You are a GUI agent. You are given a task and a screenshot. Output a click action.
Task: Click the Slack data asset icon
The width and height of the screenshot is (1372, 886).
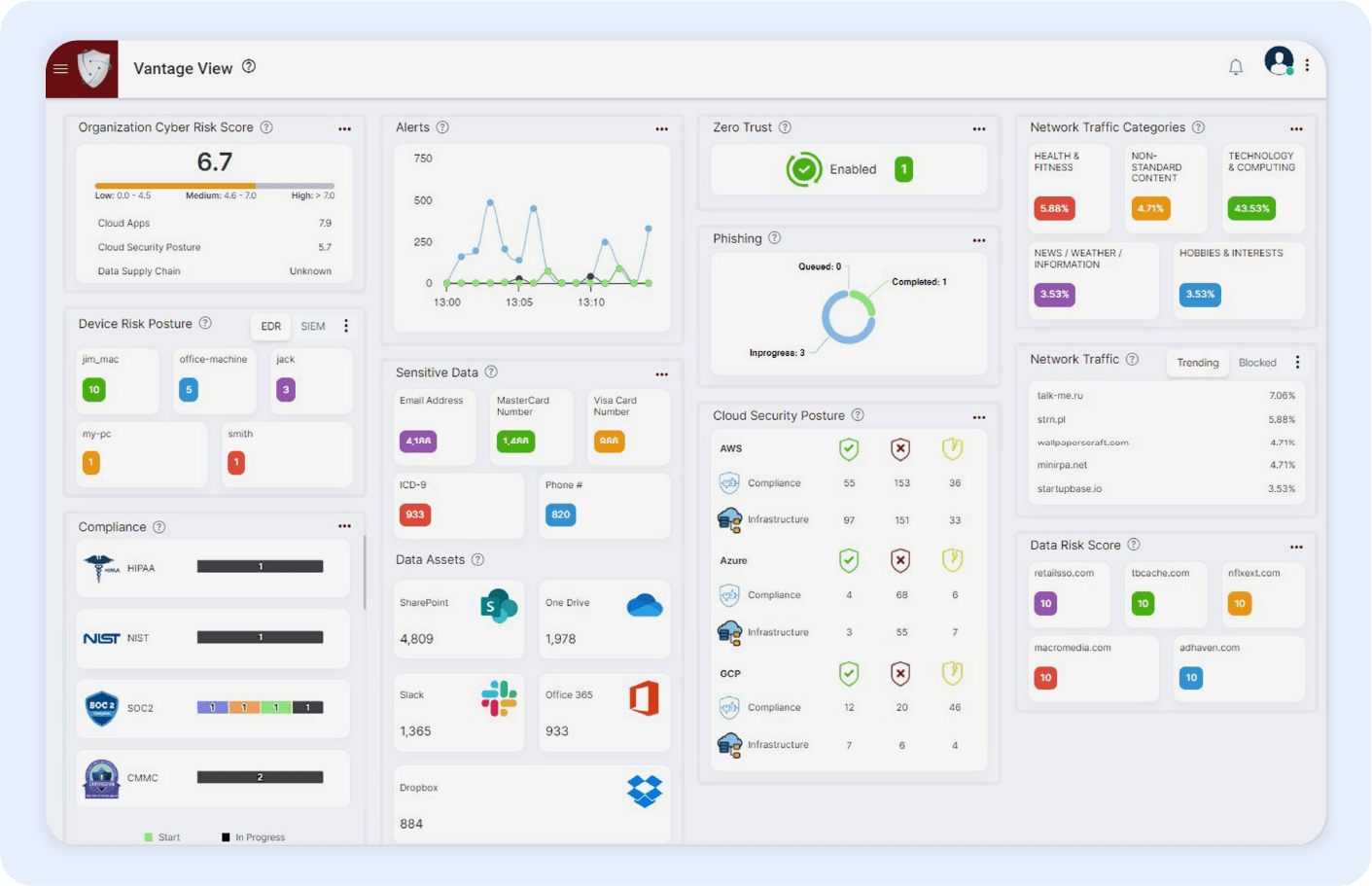[499, 698]
